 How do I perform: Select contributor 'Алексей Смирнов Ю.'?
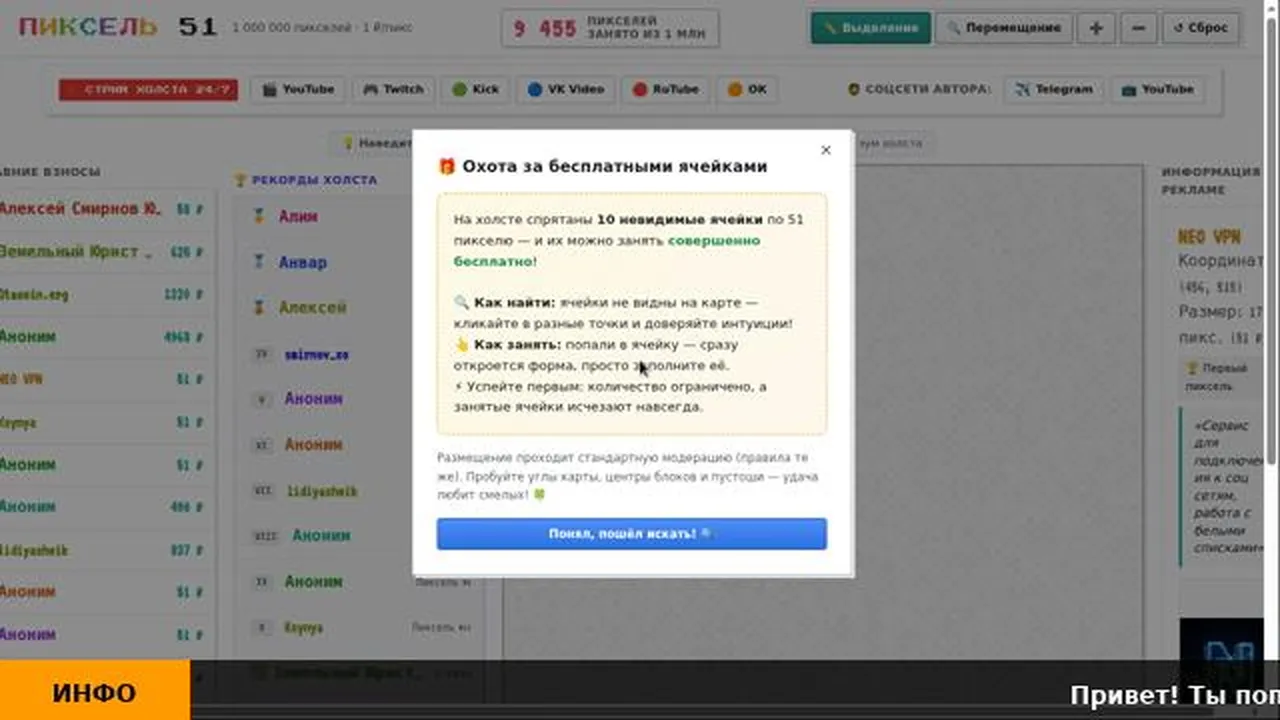click(x=80, y=209)
